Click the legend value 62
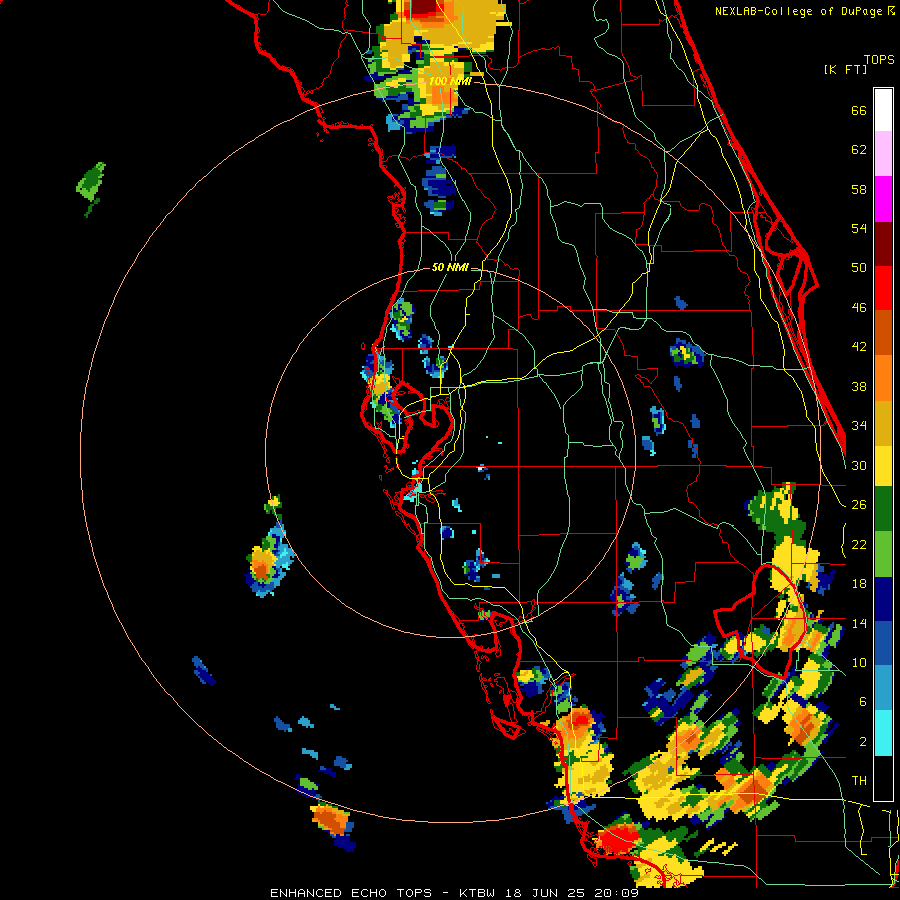 pos(859,150)
